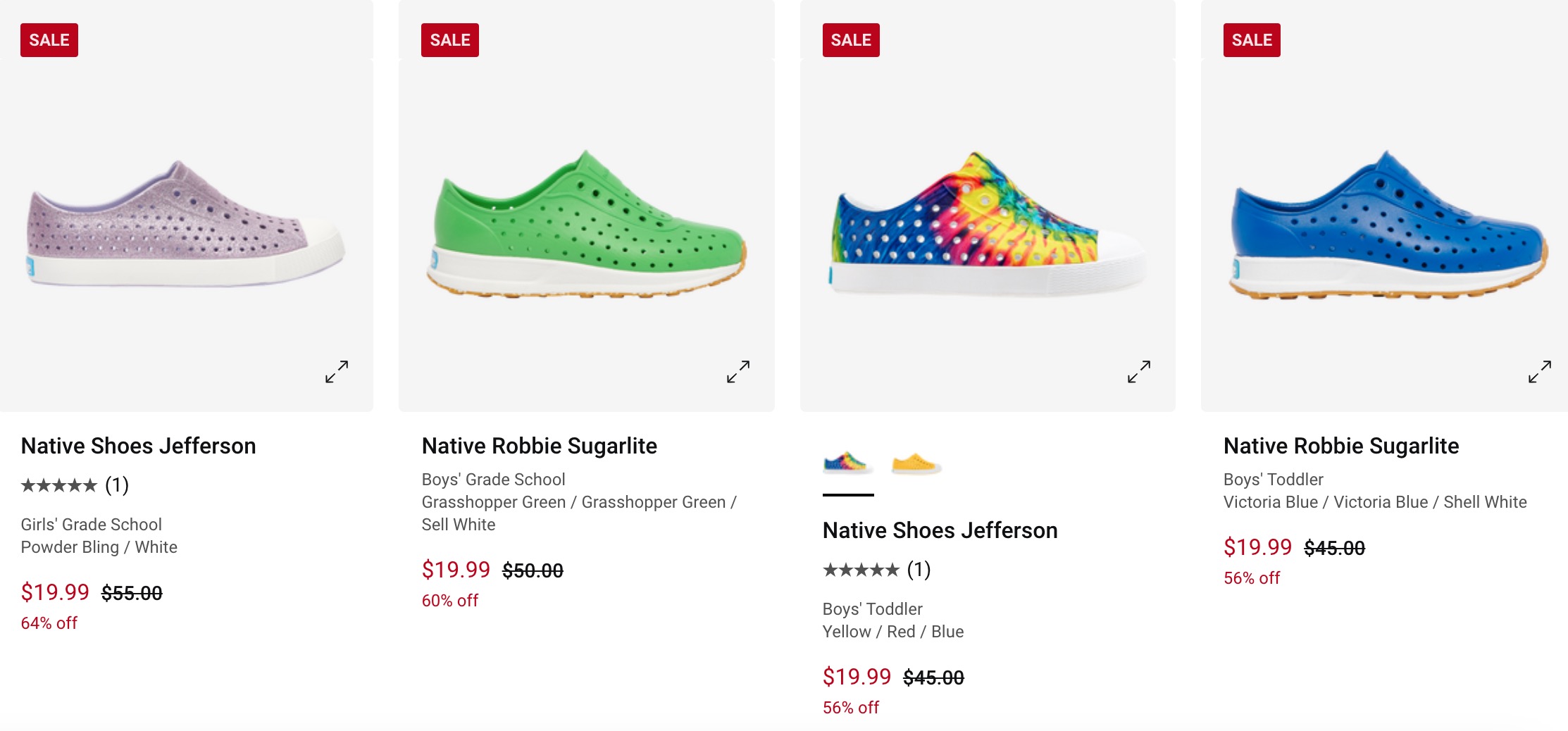Click the star rating on Powder Bling Jefferson
1568x731 pixels.
59,485
